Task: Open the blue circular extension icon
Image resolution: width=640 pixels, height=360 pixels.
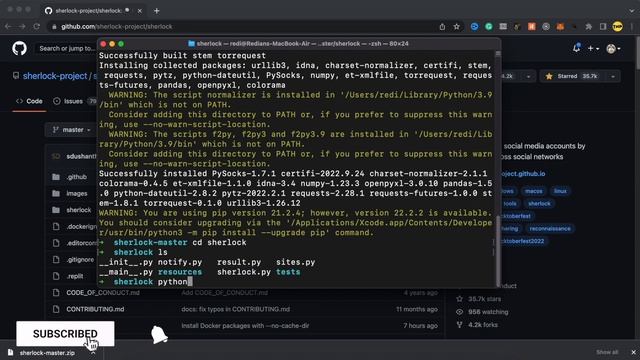Action: pyautogui.click(x=474, y=27)
